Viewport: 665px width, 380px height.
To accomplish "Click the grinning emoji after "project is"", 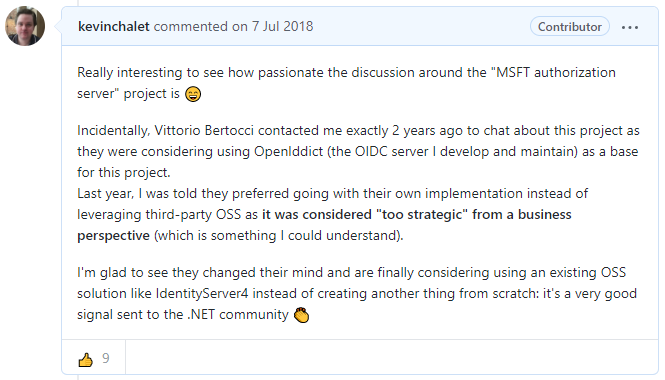I will (193, 94).
